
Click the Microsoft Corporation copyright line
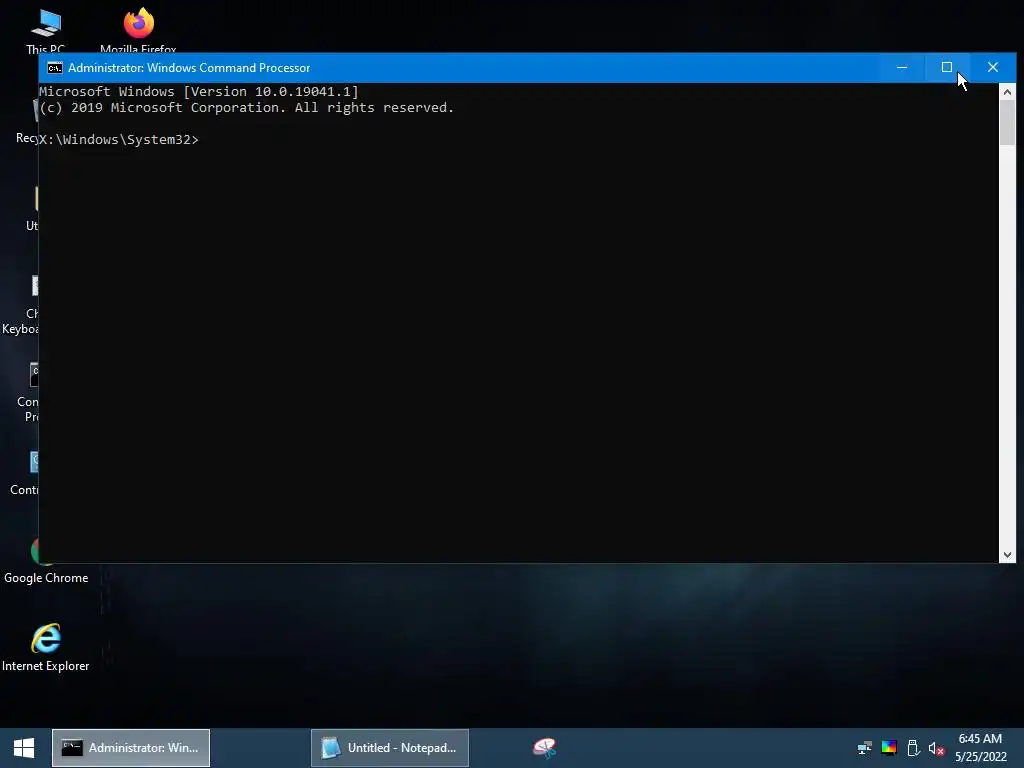pos(247,108)
